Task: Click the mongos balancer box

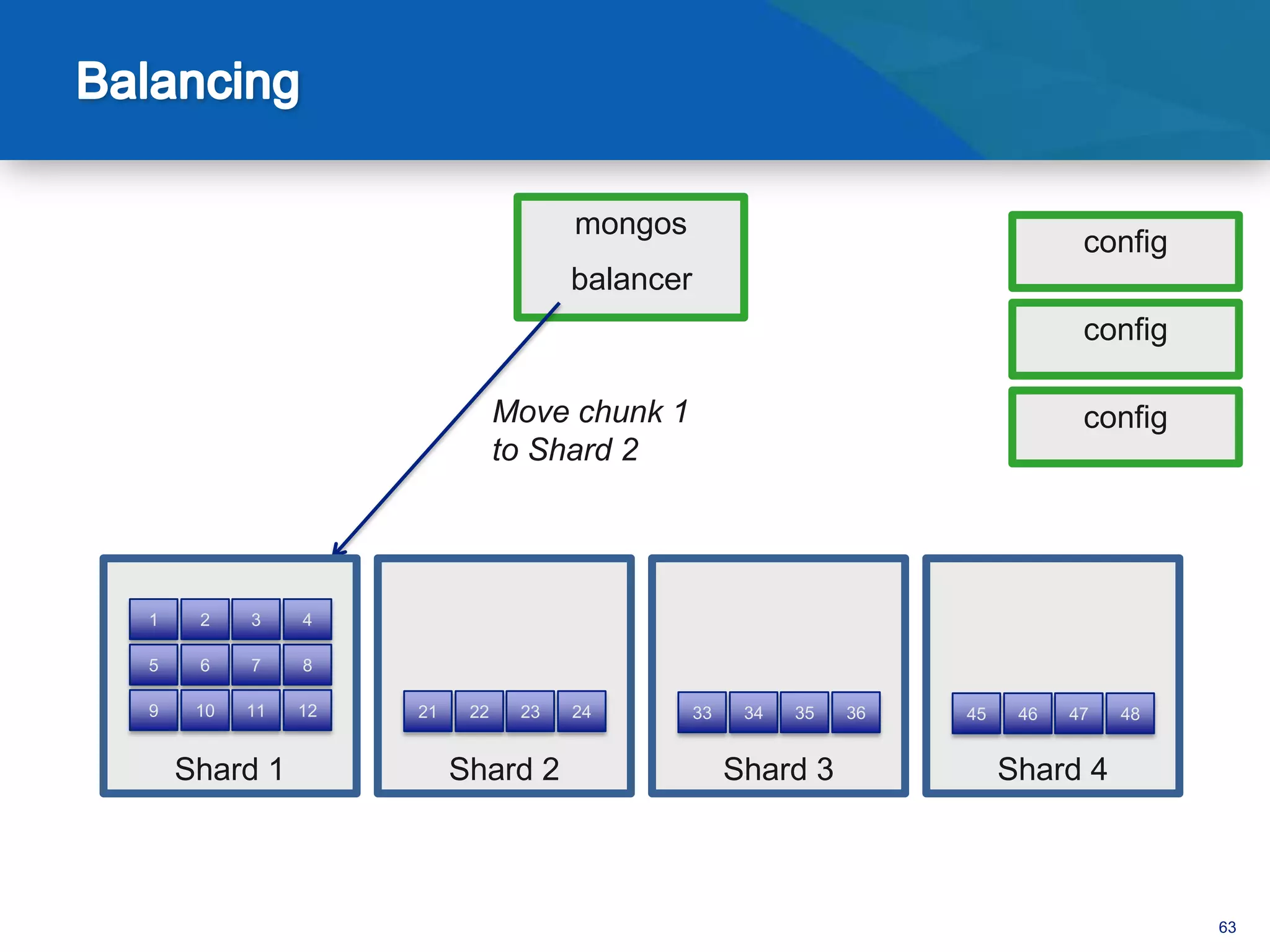Action: click(x=631, y=257)
